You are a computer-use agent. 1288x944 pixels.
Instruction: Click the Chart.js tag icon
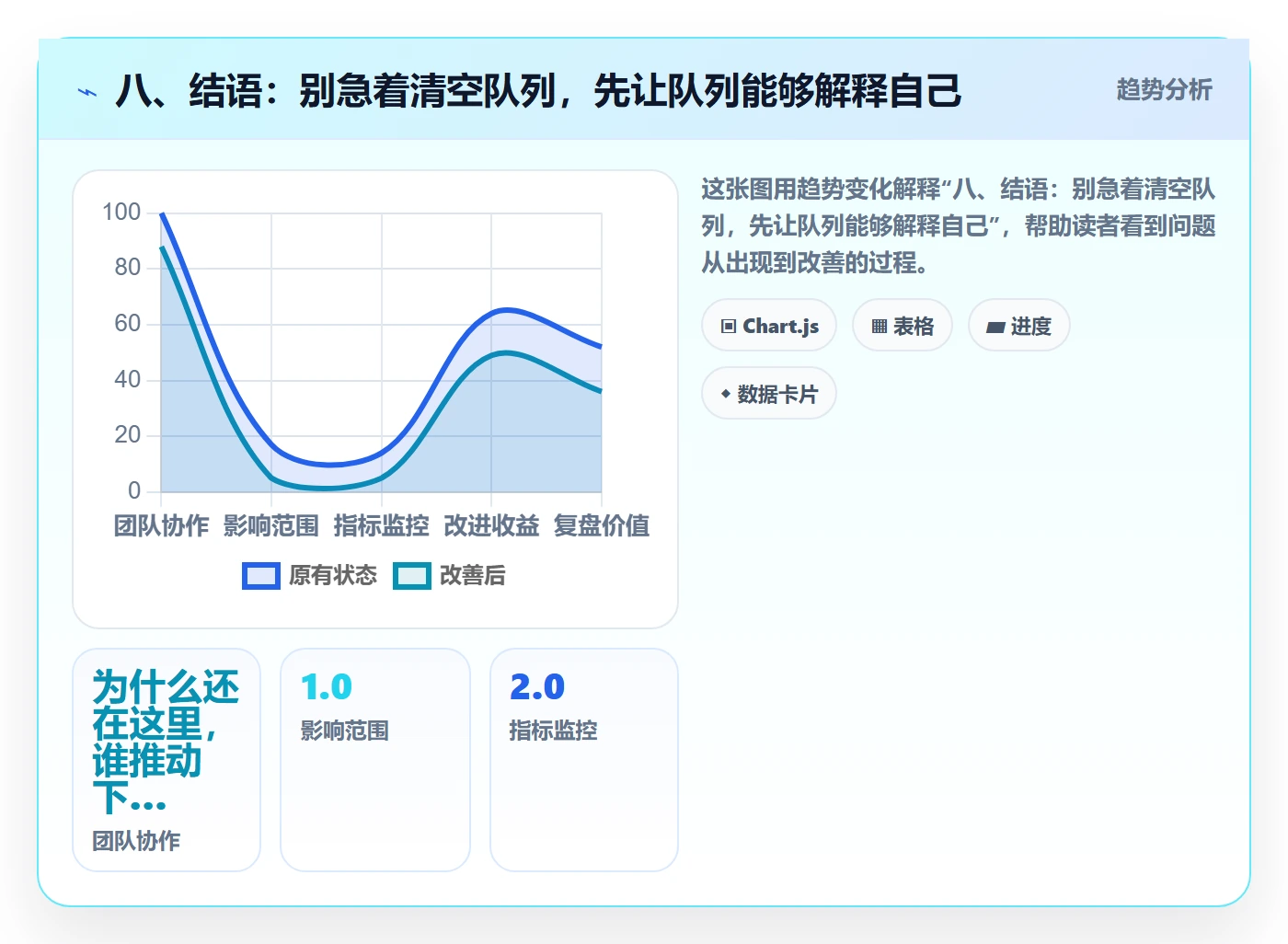point(729,327)
